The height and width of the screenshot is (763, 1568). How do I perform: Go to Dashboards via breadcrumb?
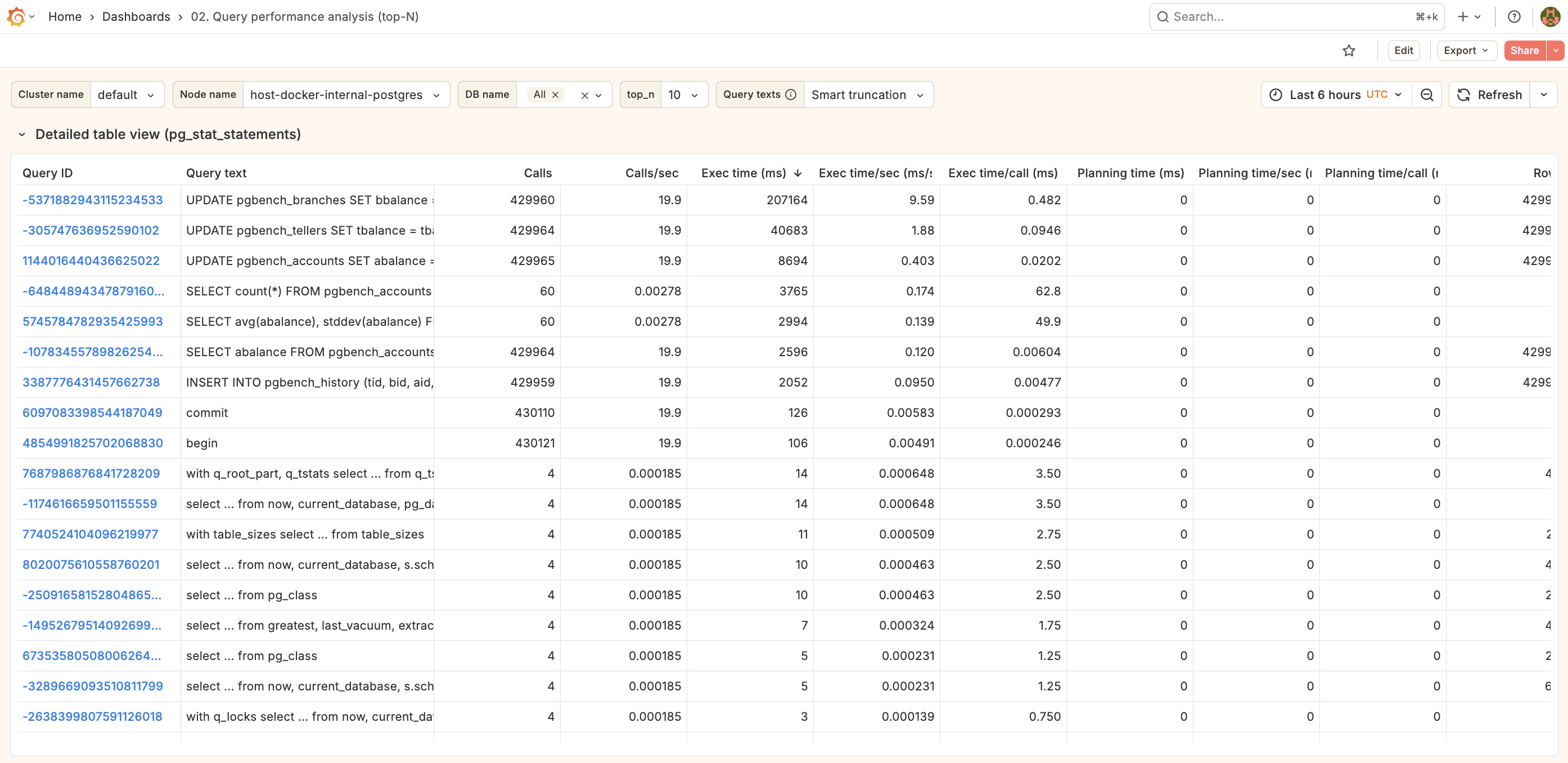(x=136, y=16)
